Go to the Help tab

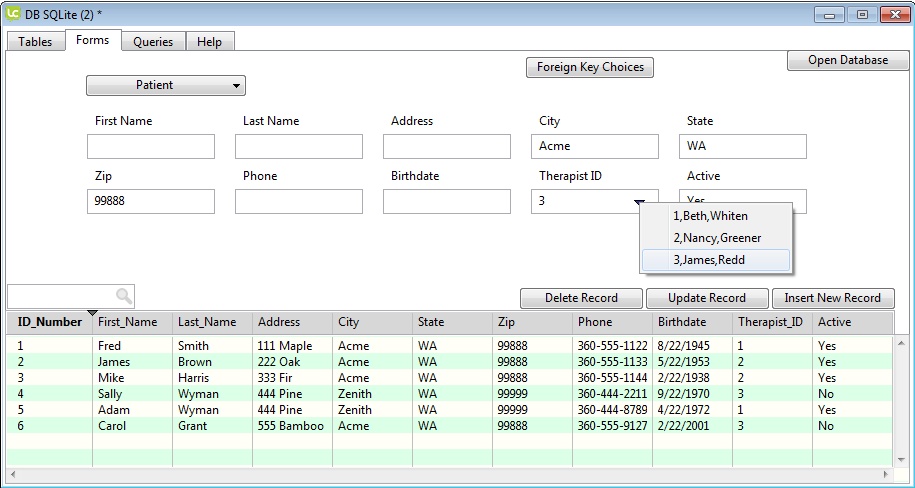tap(209, 42)
